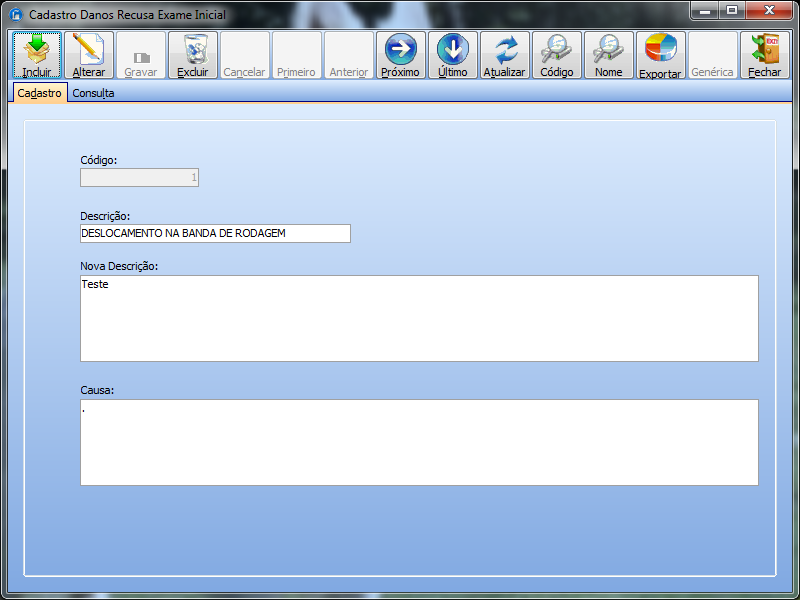The width and height of the screenshot is (800, 600).
Task: Focus the Nova Descrição text area
Action: pos(419,318)
